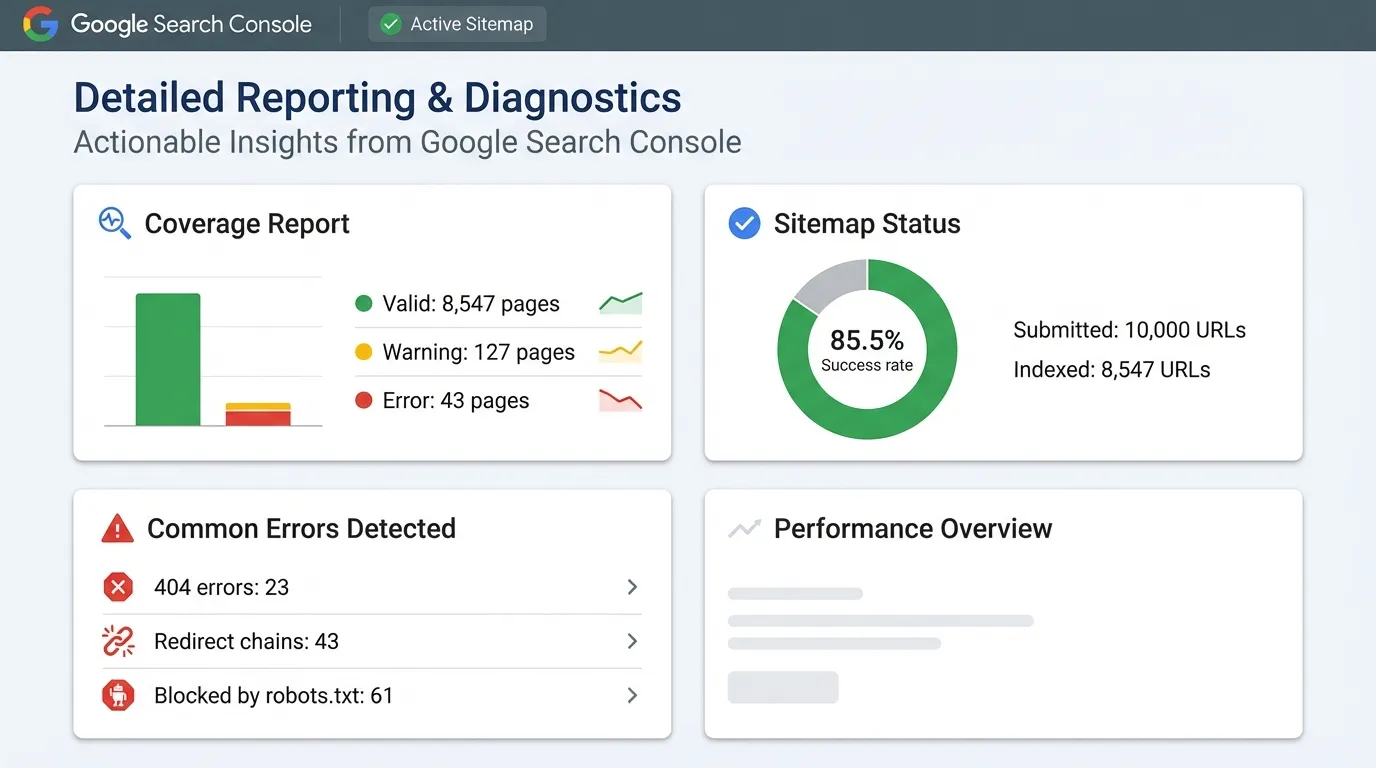The height and width of the screenshot is (768, 1376).
Task: Toggle the Valid pages green status dot
Action: tap(364, 303)
